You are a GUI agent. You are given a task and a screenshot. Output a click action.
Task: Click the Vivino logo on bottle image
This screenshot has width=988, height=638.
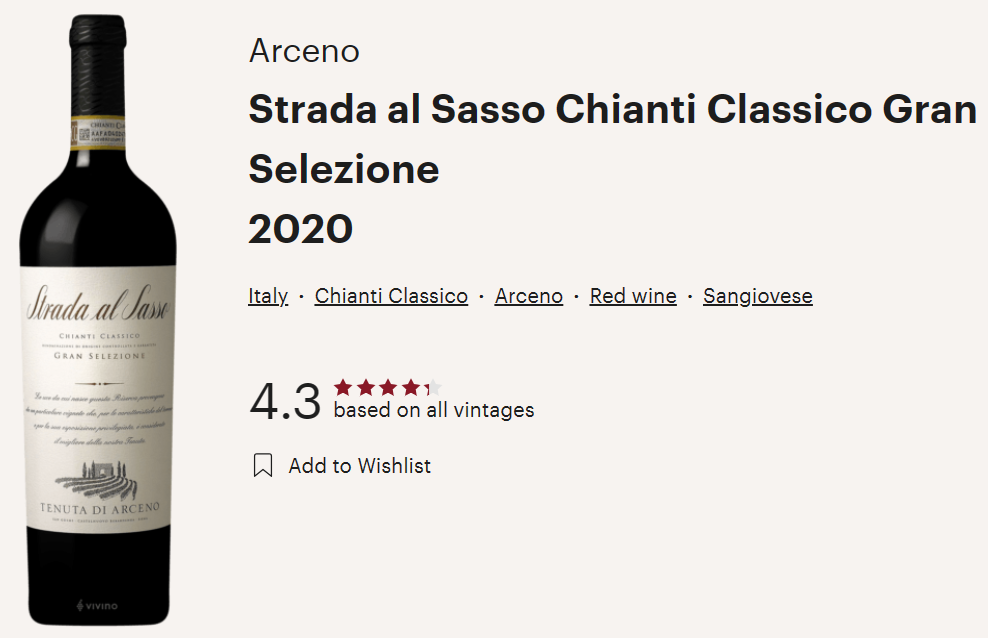point(97,606)
